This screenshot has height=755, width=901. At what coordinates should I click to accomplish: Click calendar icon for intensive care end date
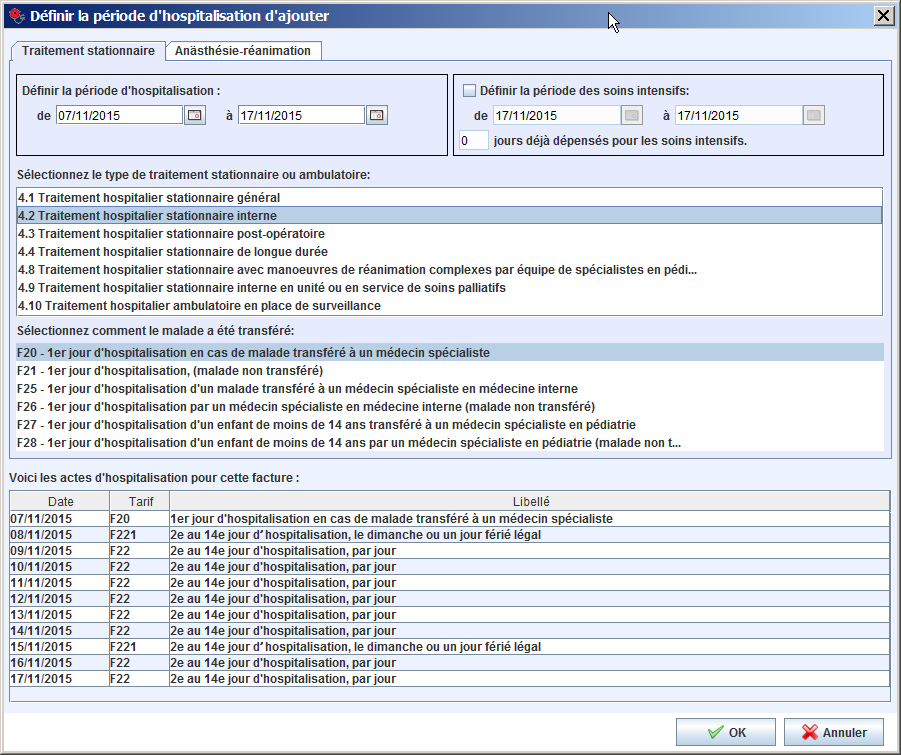coord(814,115)
